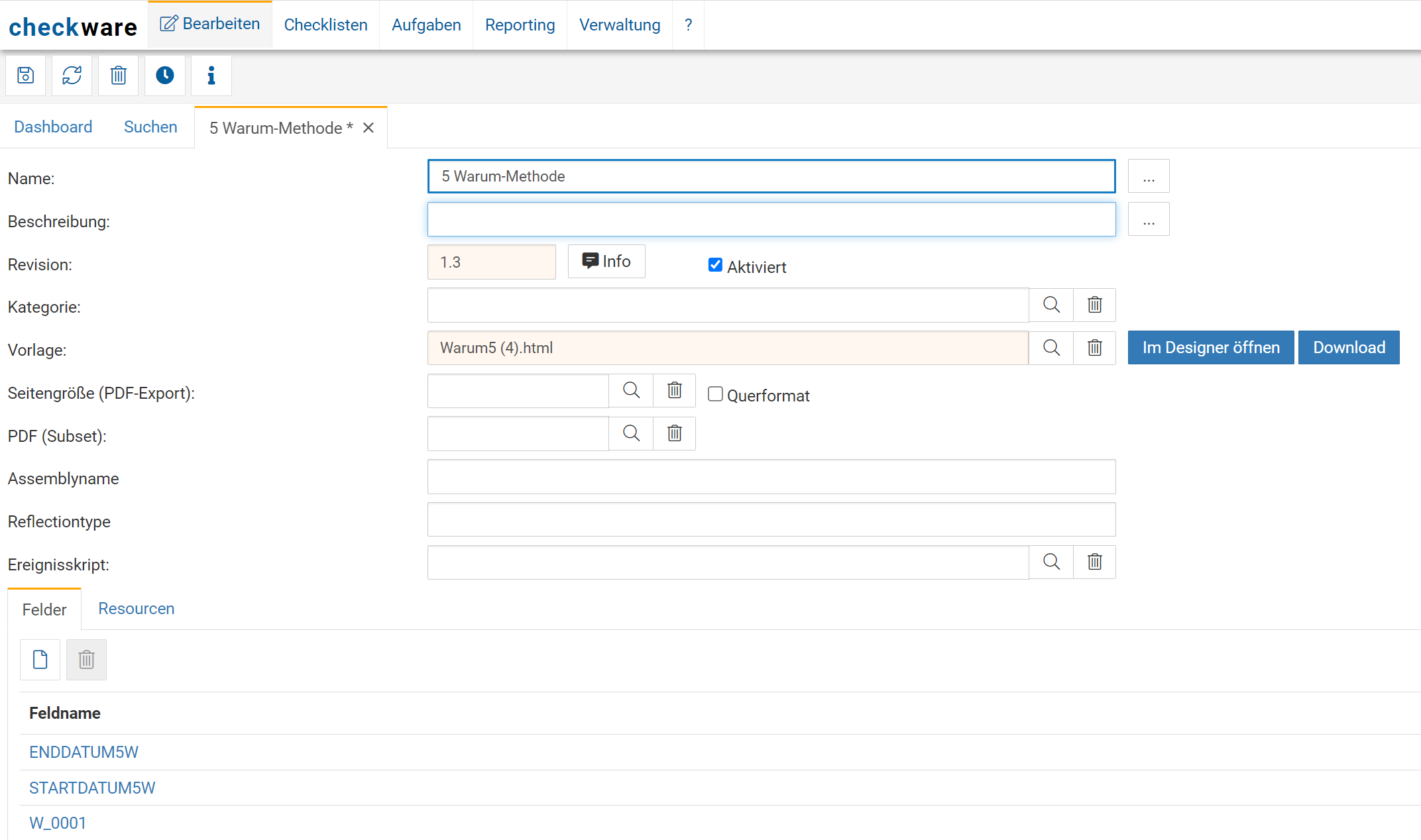Click the toolbar trash delete icon

tap(119, 76)
